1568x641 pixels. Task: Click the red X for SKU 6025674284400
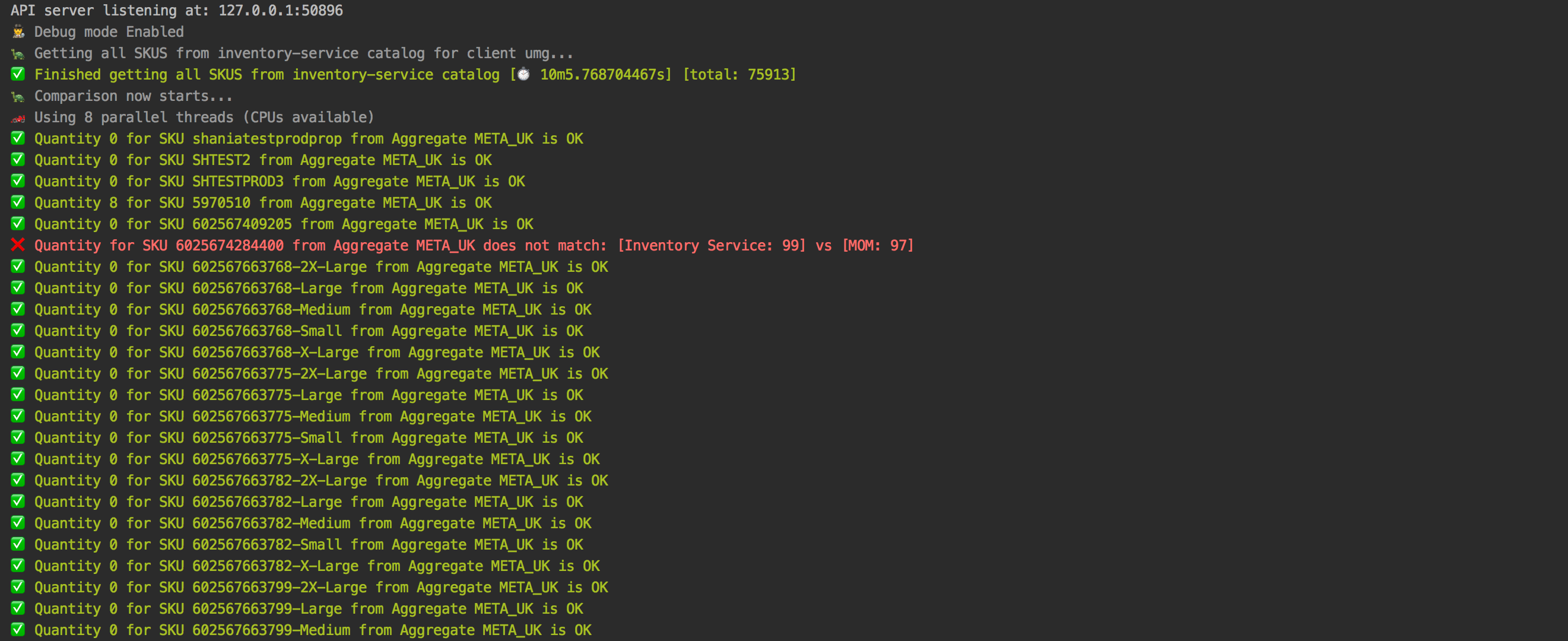click(18, 245)
